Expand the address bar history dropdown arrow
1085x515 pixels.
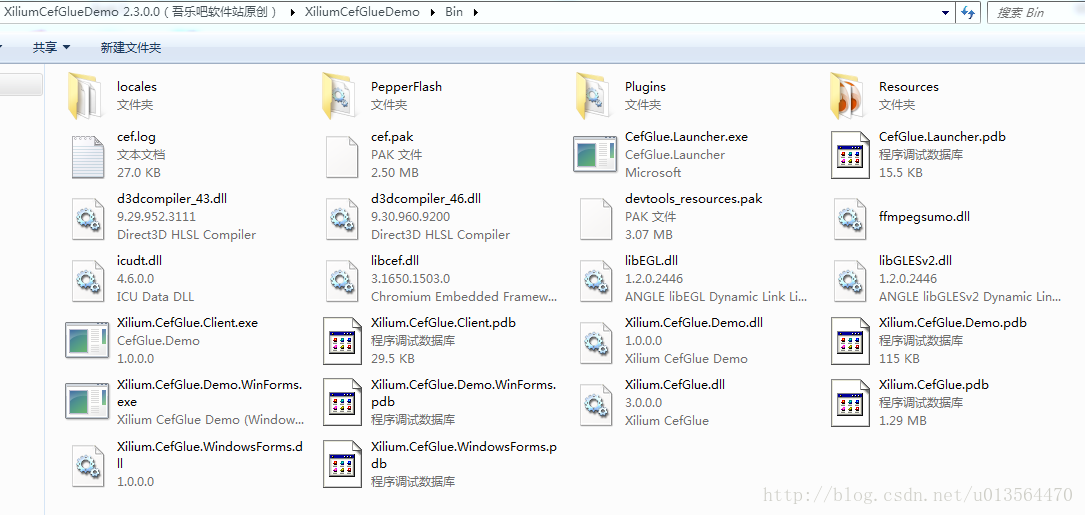pyautogui.click(x=946, y=12)
